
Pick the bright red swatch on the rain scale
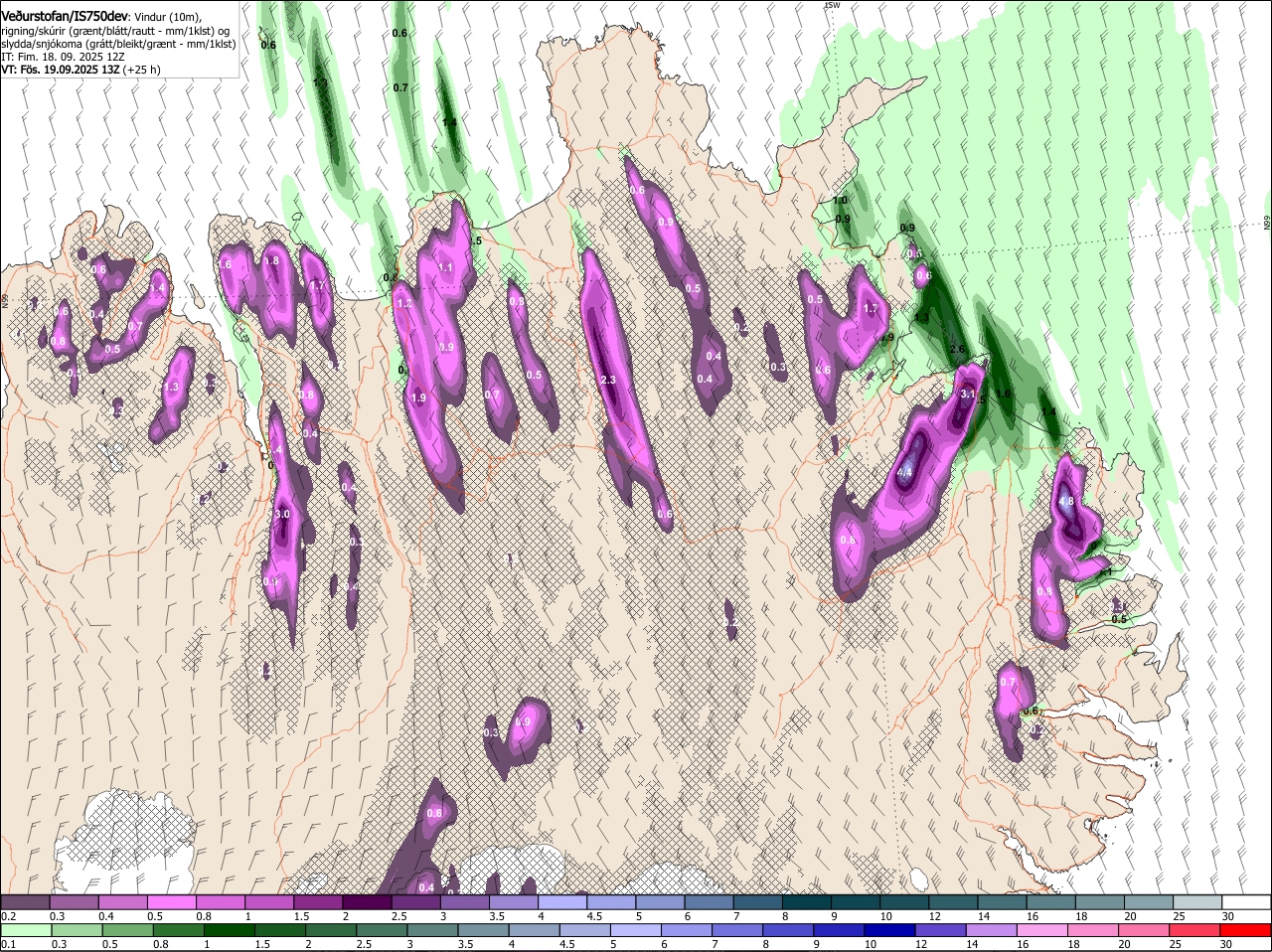point(1247,930)
